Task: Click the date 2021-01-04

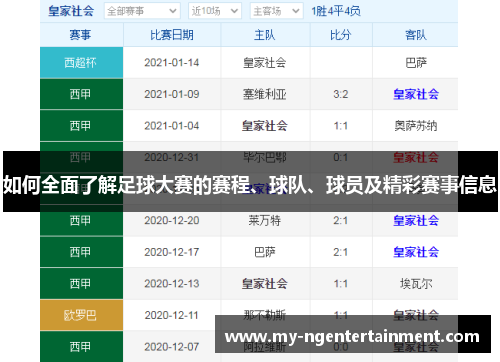Action: [x=172, y=126]
